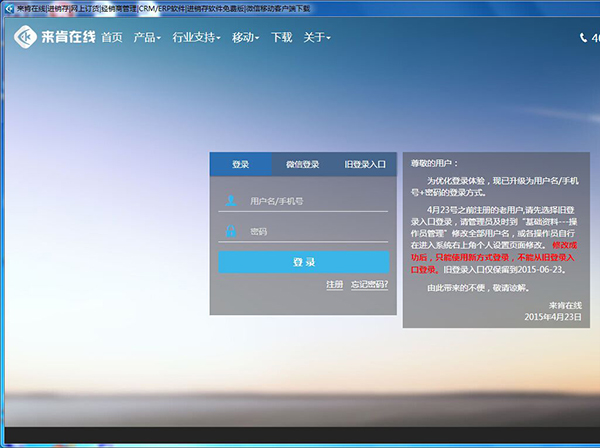Focus the 密码 password field

[315, 232]
